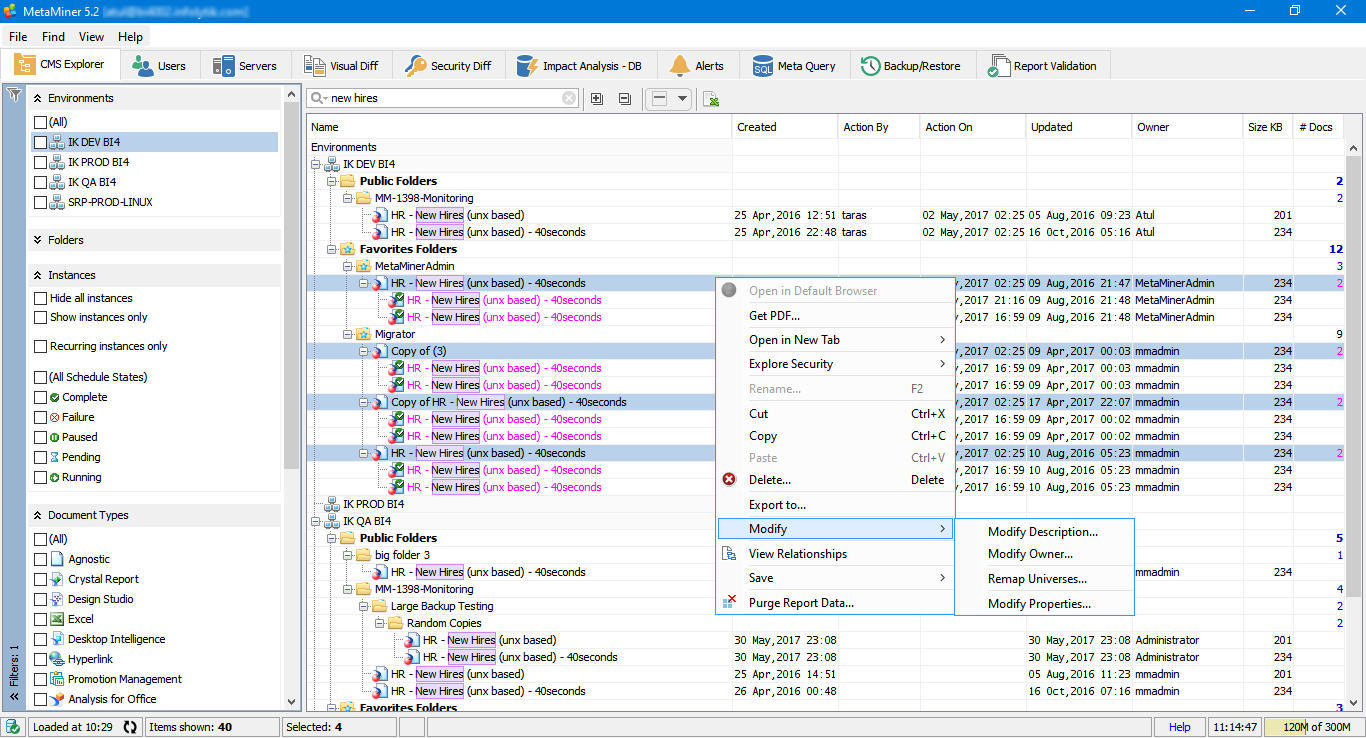Click the refresh icon in status bar
Screen dimensions: 1366x738
point(130,727)
